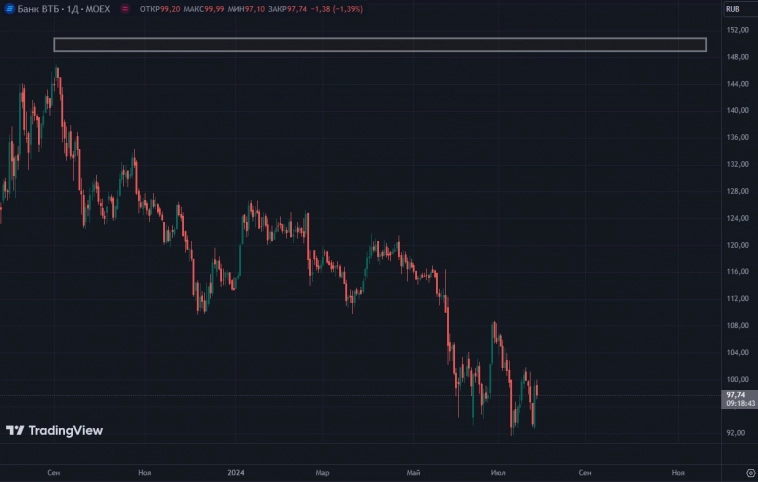
Task: Click the −1,38 (−1,39%) change value
Action: click(x=336, y=9)
